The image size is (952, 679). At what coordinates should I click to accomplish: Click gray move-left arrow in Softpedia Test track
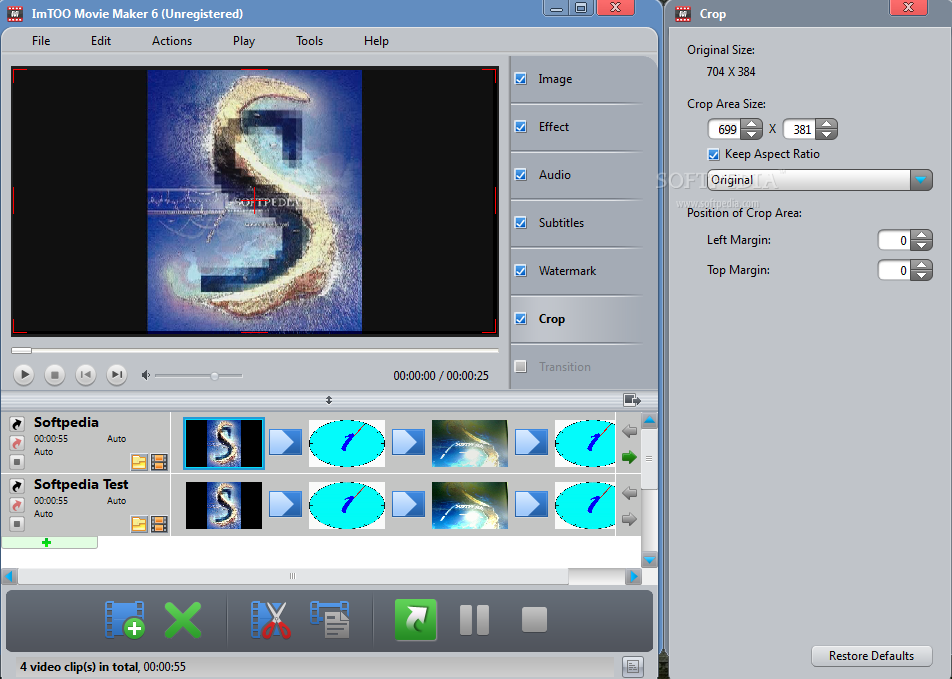(629, 493)
